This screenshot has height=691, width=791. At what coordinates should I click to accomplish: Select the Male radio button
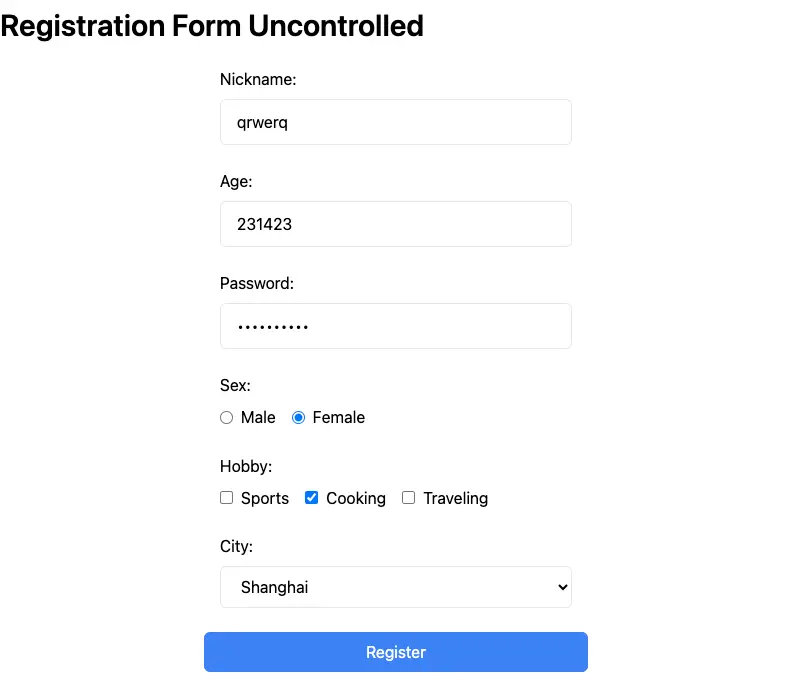point(226,418)
